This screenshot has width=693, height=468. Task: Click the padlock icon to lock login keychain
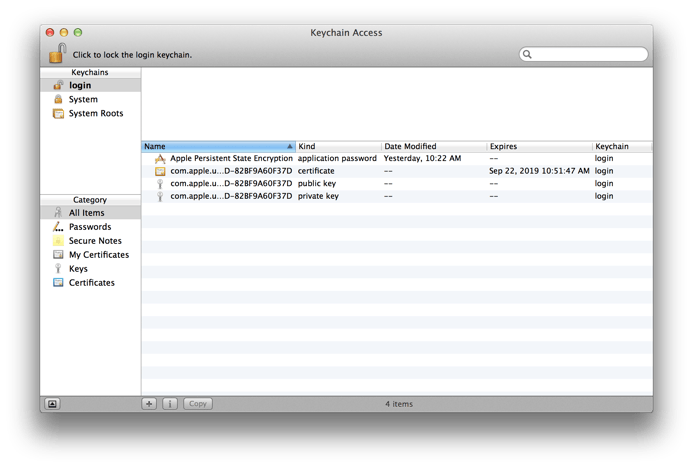[57, 53]
